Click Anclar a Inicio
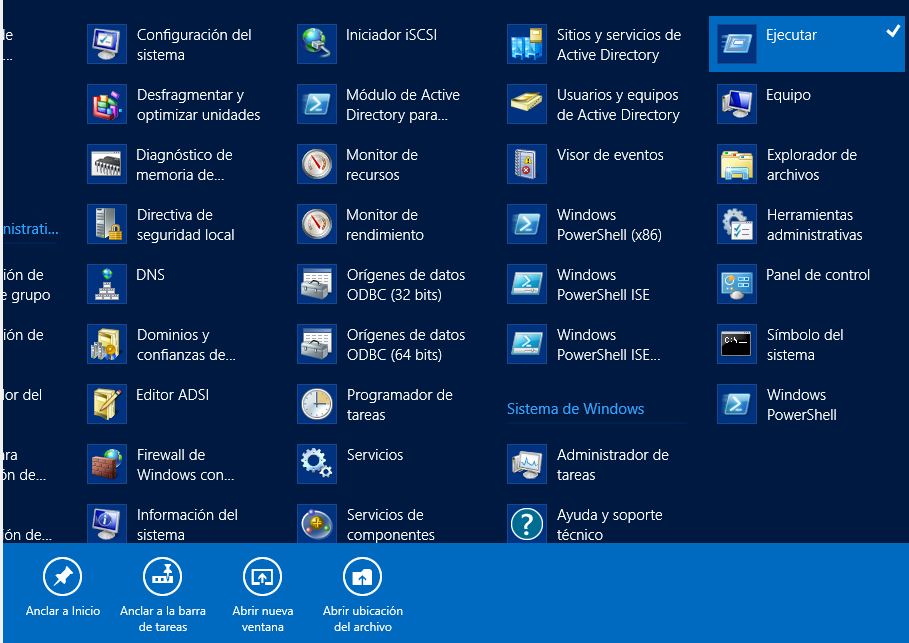 click(62, 590)
